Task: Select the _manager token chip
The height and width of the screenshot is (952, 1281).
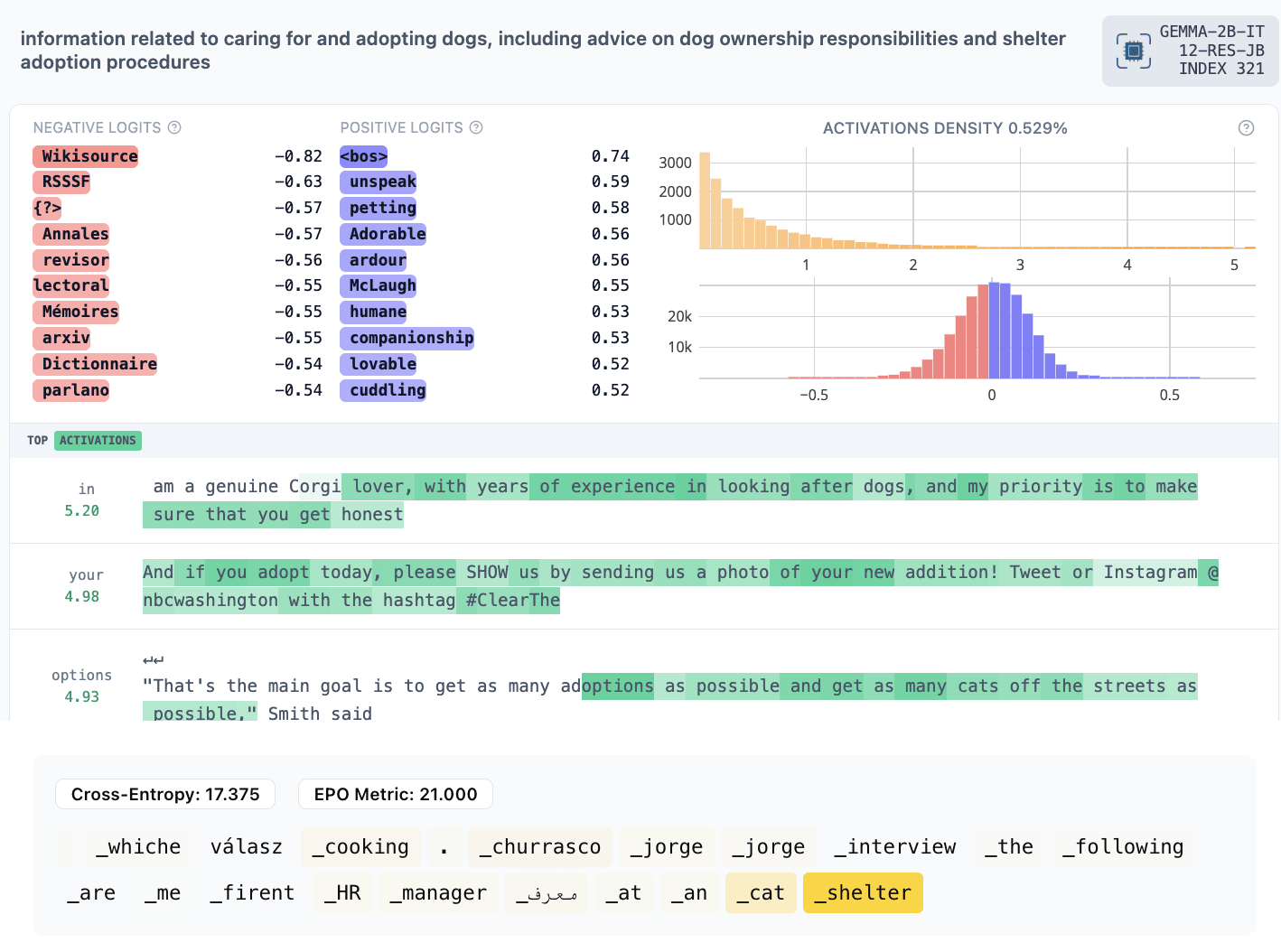Action: click(x=437, y=893)
